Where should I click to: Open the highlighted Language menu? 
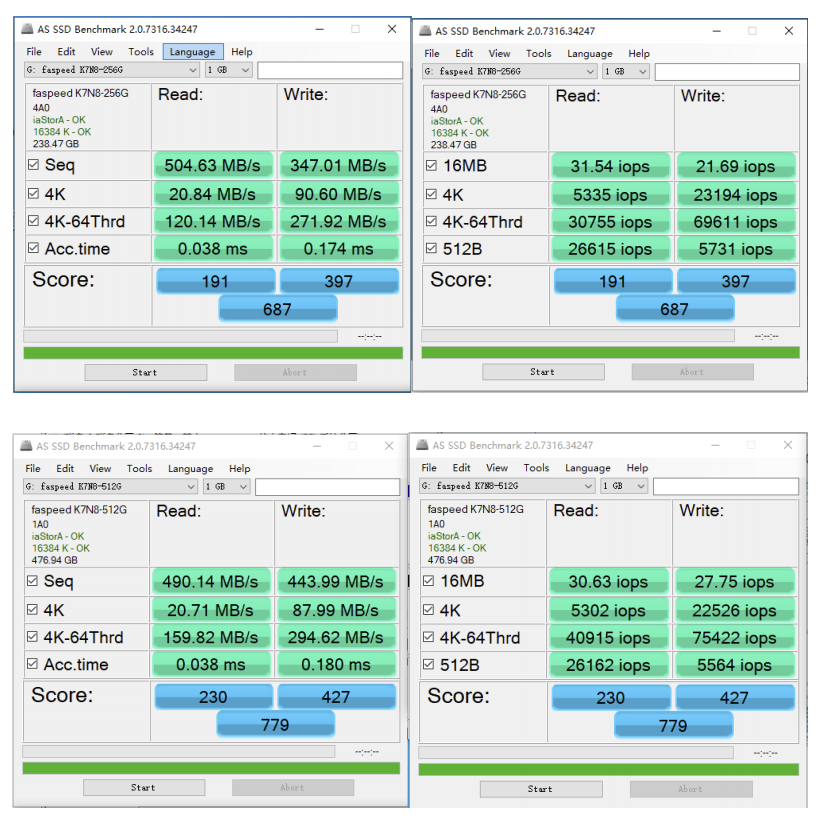192,52
